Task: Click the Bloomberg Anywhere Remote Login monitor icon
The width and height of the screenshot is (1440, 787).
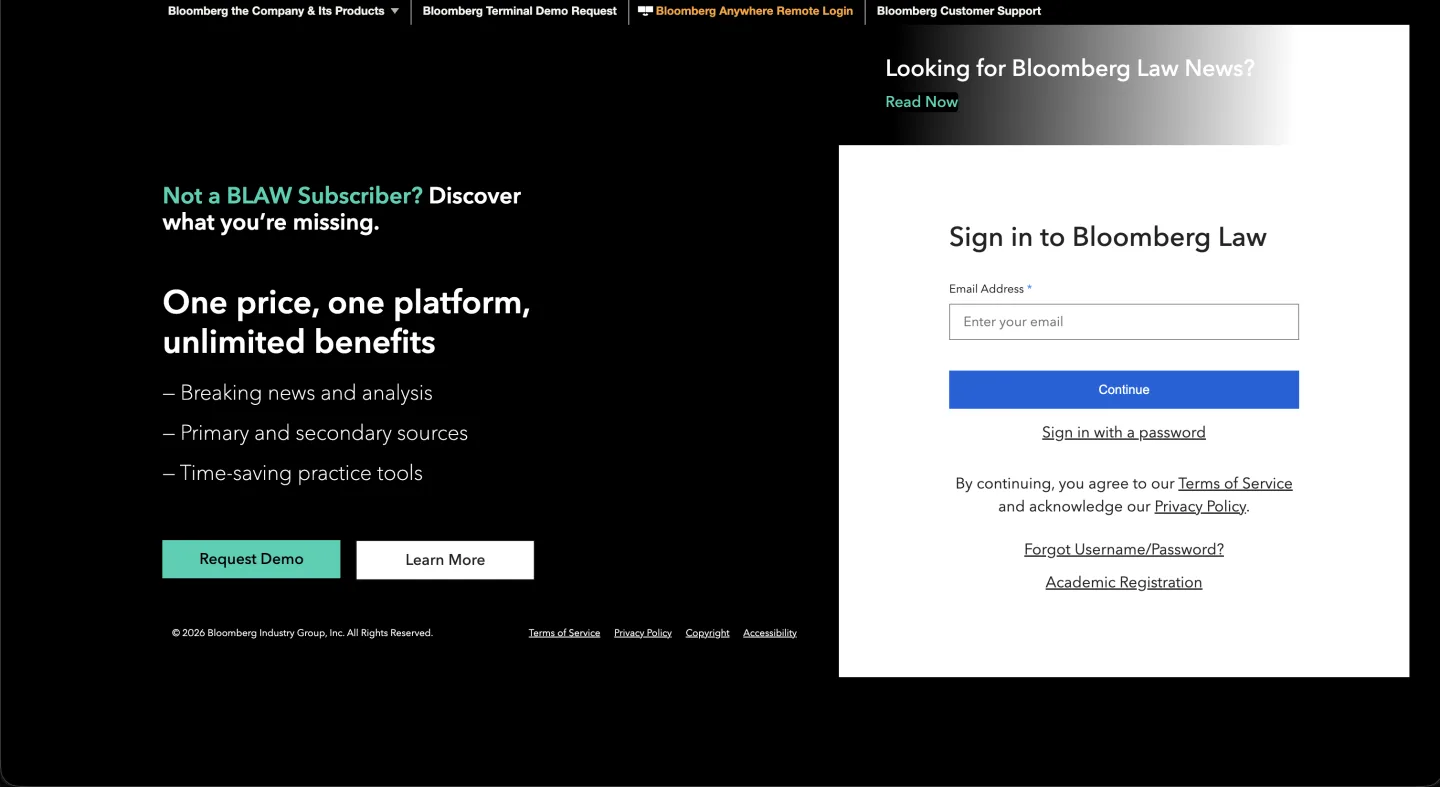Action: click(x=645, y=11)
